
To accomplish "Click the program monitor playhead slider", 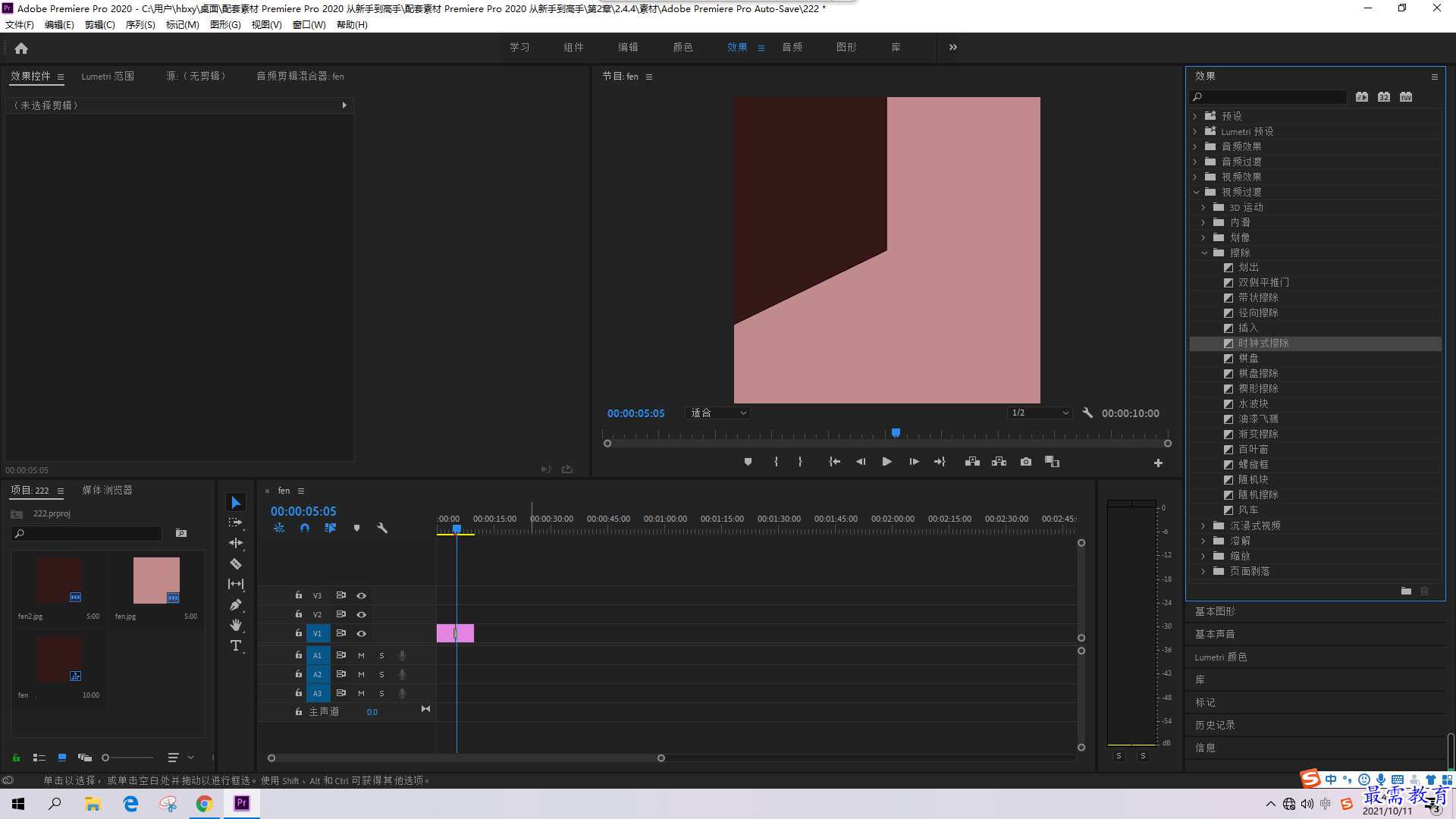I will (896, 433).
